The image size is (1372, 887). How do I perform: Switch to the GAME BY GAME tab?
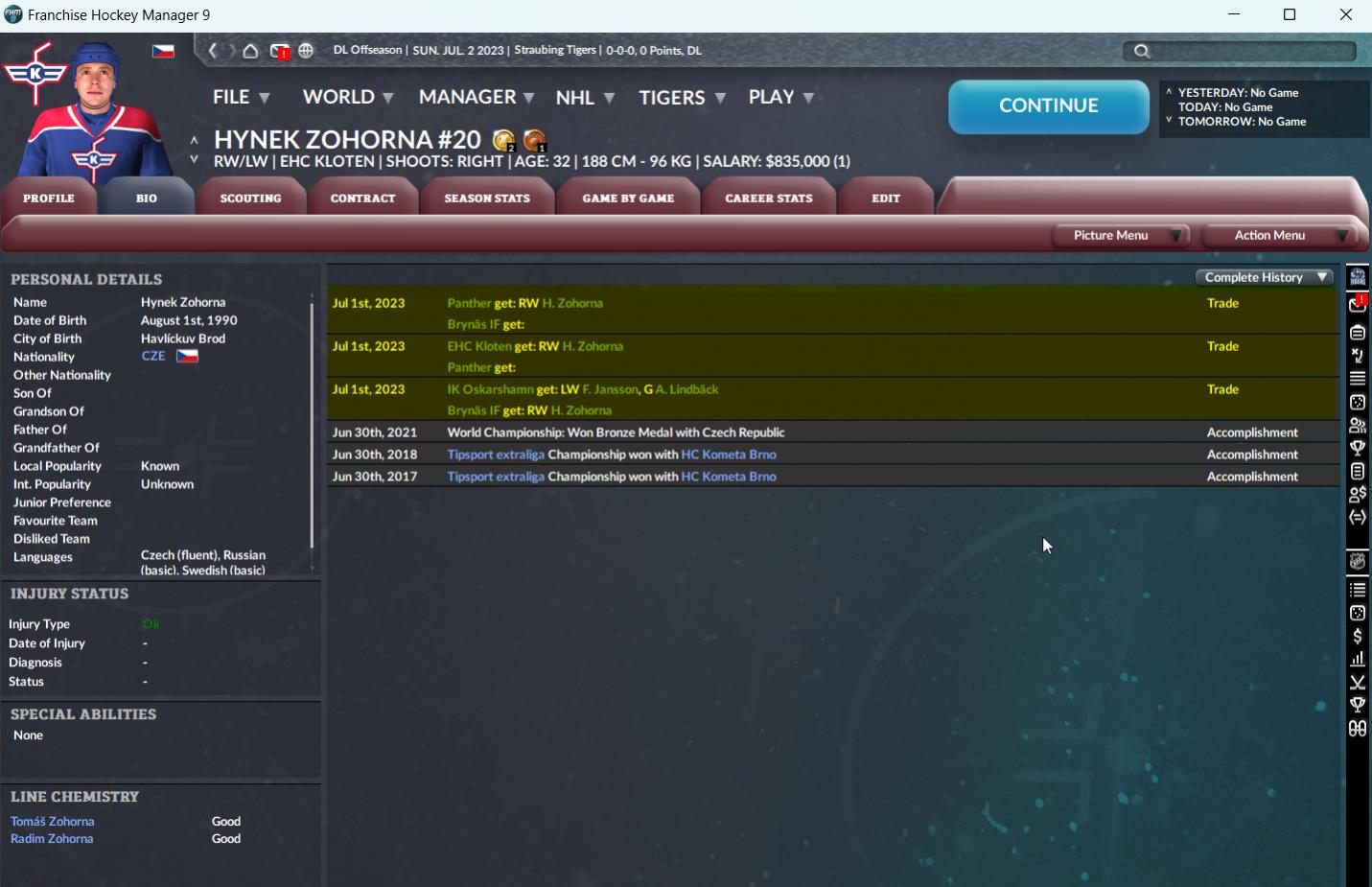(629, 198)
